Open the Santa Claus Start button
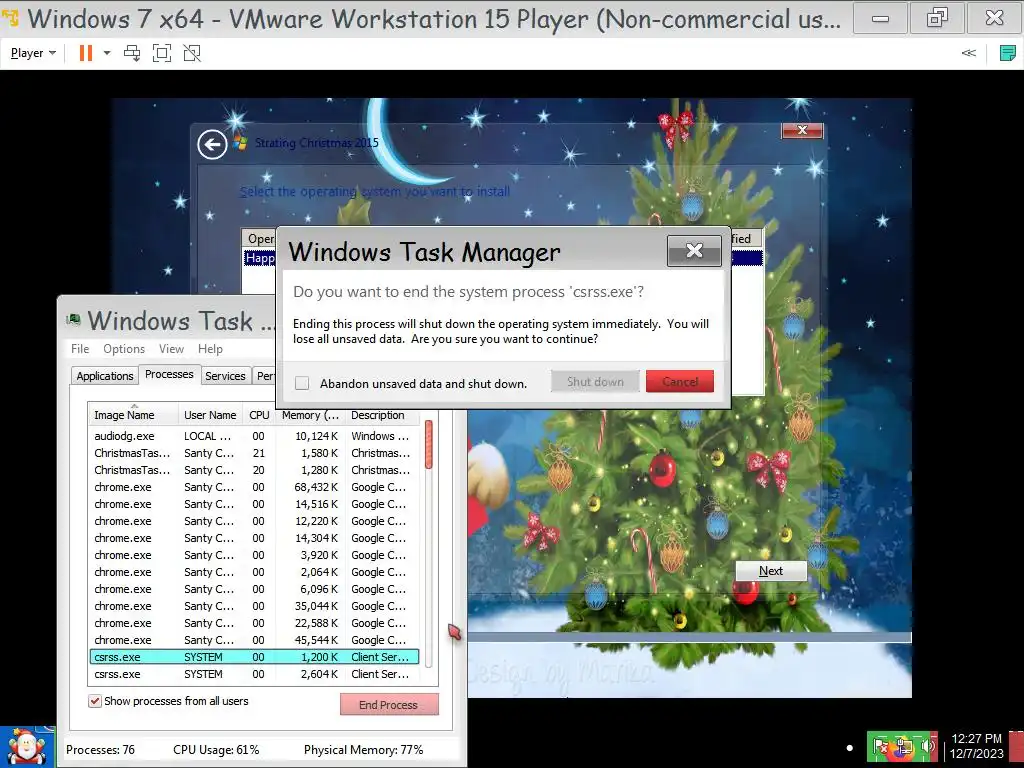This screenshot has height=768, width=1024. [26, 746]
